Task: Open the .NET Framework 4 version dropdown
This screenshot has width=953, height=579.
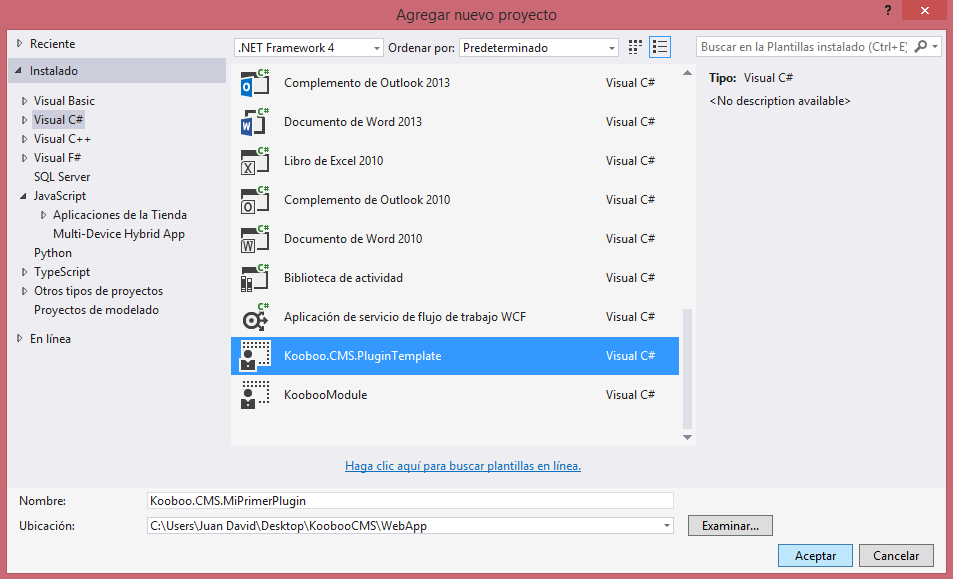Action: [x=309, y=47]
